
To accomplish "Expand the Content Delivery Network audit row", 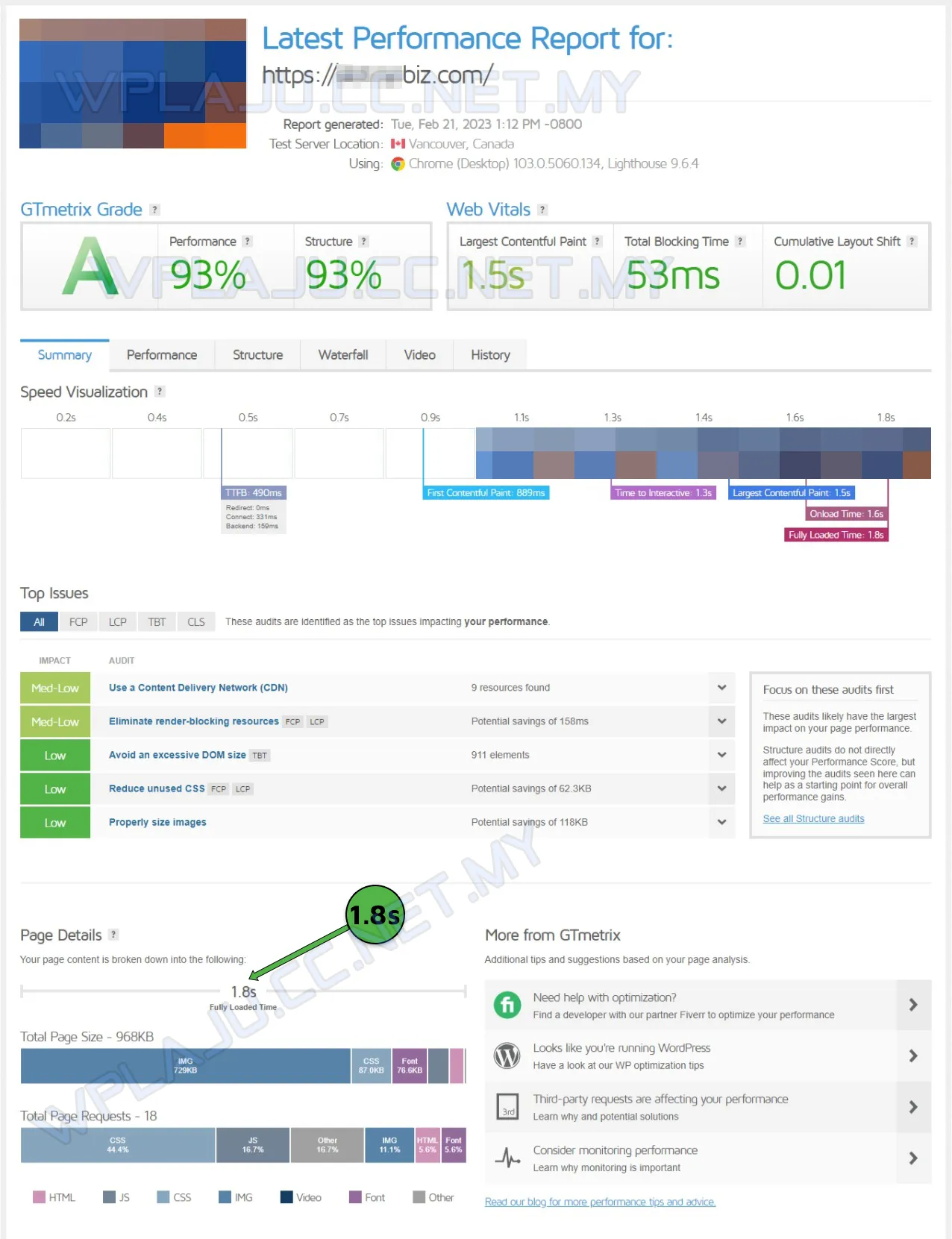I will [721, 688].
